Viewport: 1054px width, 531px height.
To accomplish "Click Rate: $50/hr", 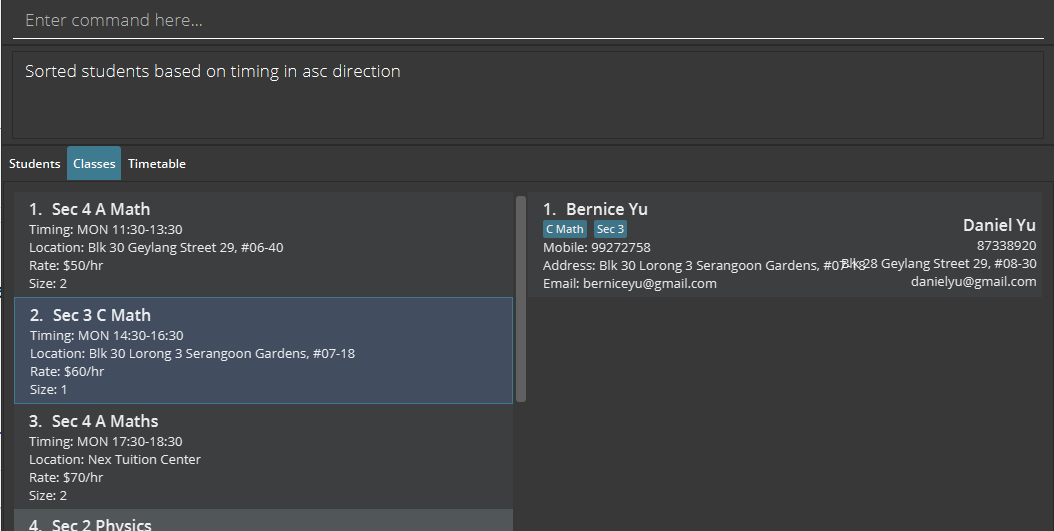I will pyautogui.click(x=66, y=266).
